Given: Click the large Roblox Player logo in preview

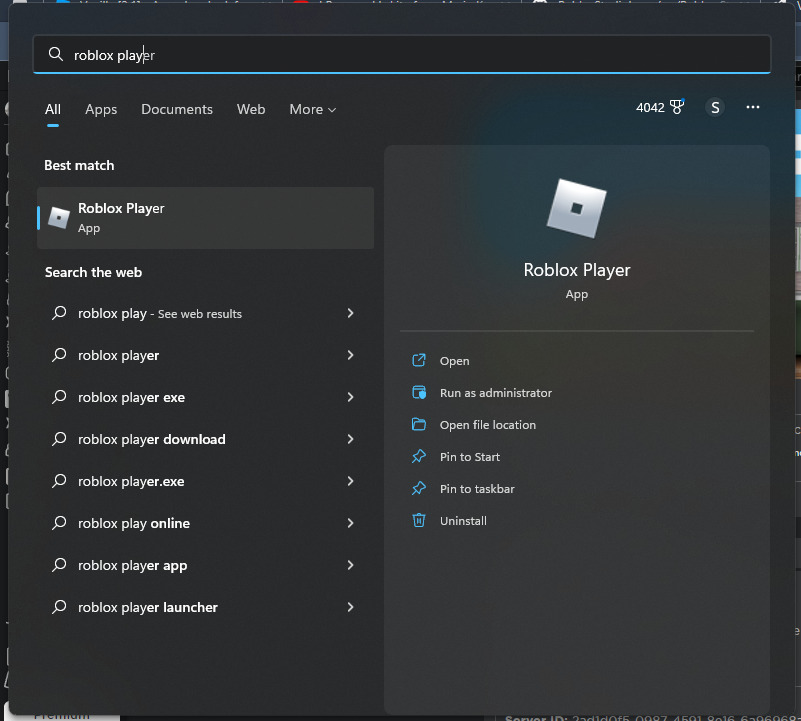Looking at the screenshot, I should (577, 208).
